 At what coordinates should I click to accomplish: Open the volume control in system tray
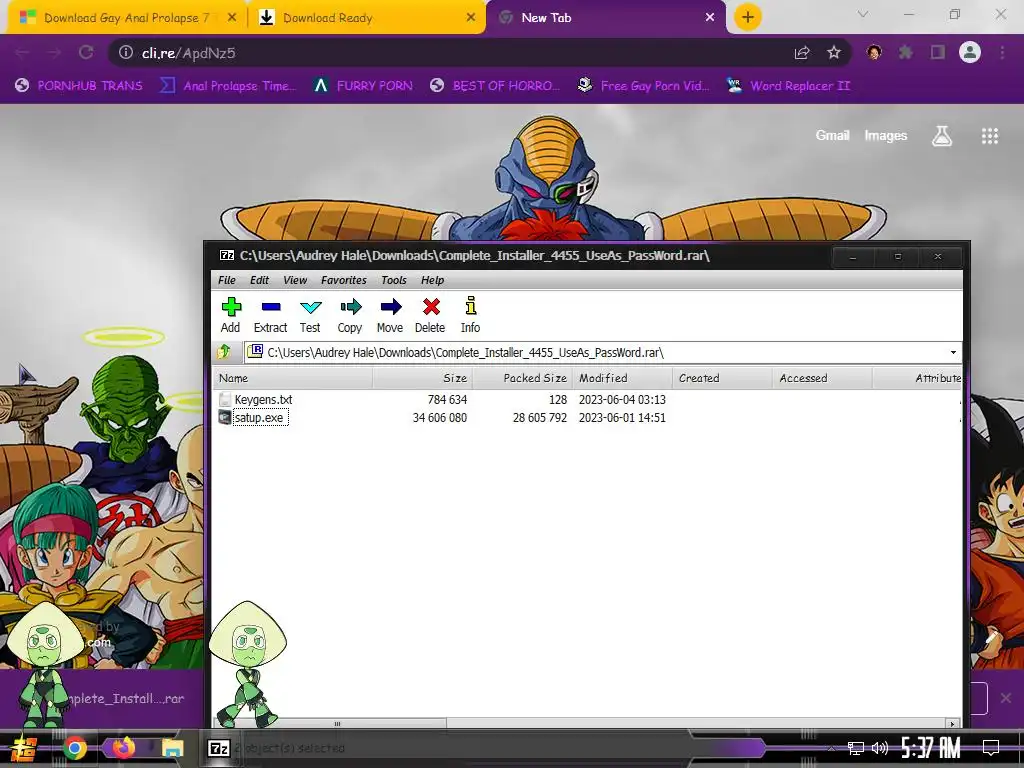point(880,748)
